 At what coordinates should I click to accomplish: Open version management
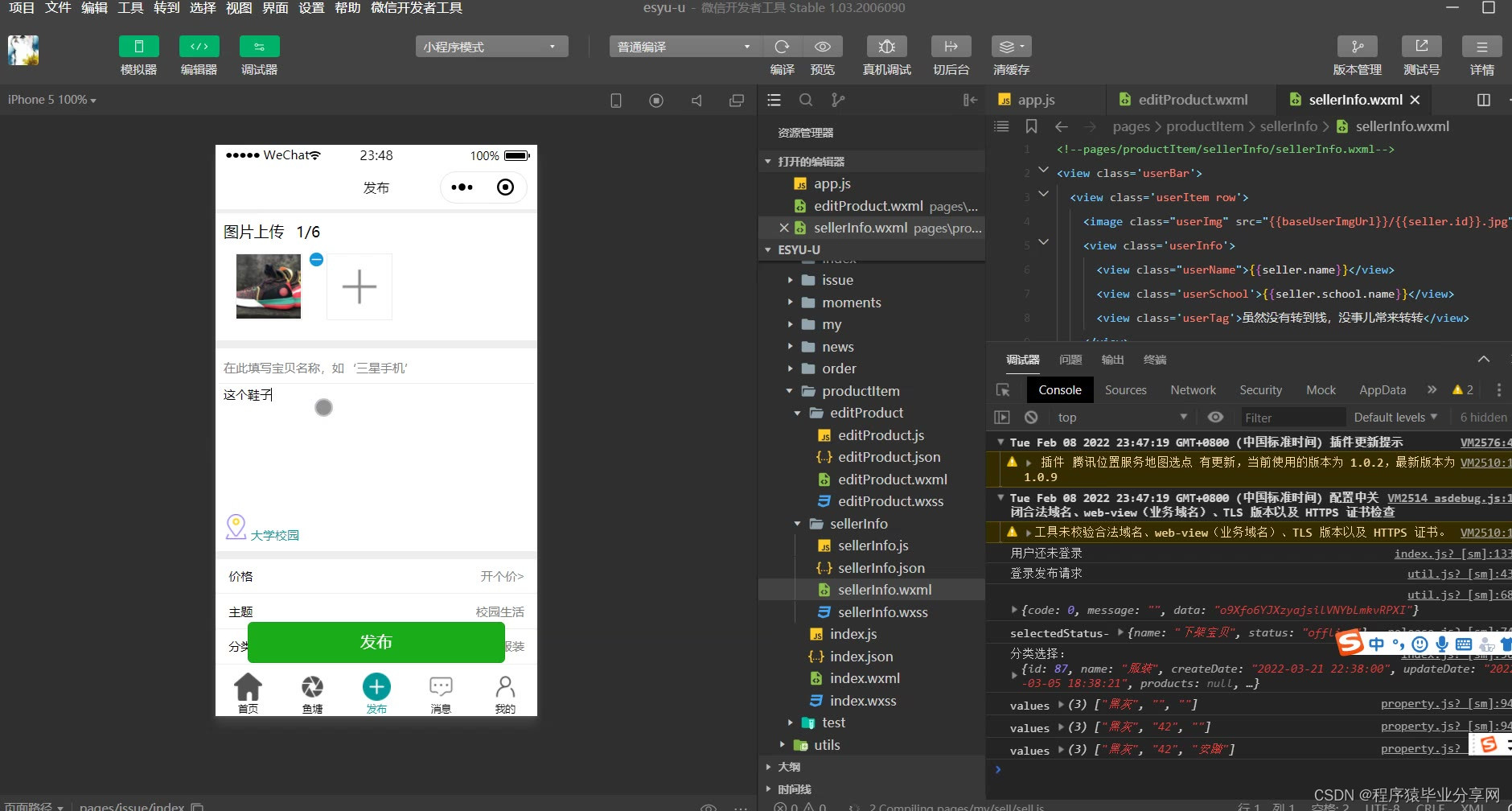coord(1358,47)
